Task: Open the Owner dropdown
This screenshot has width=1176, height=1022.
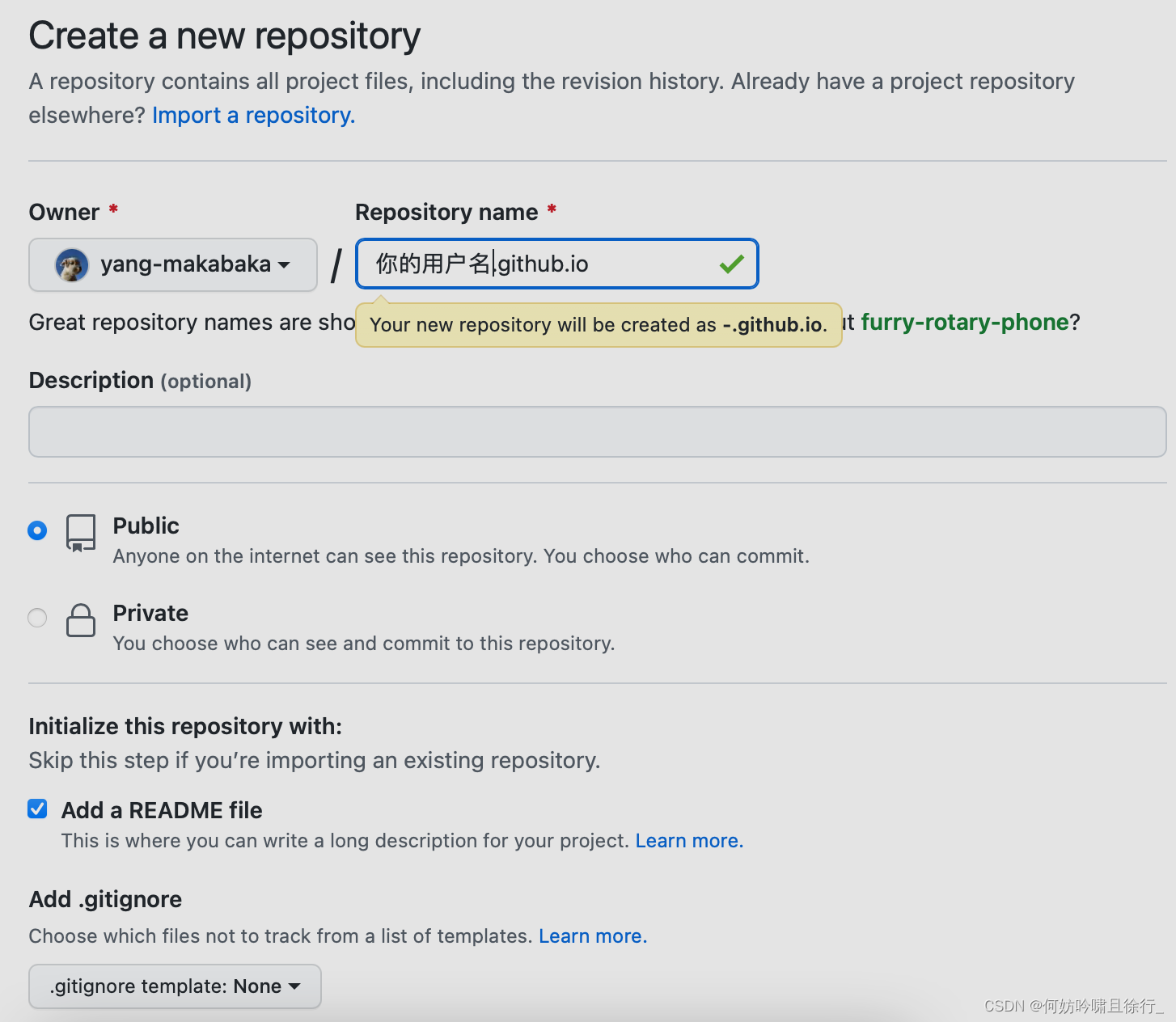Action: click(x=173, y=264)
